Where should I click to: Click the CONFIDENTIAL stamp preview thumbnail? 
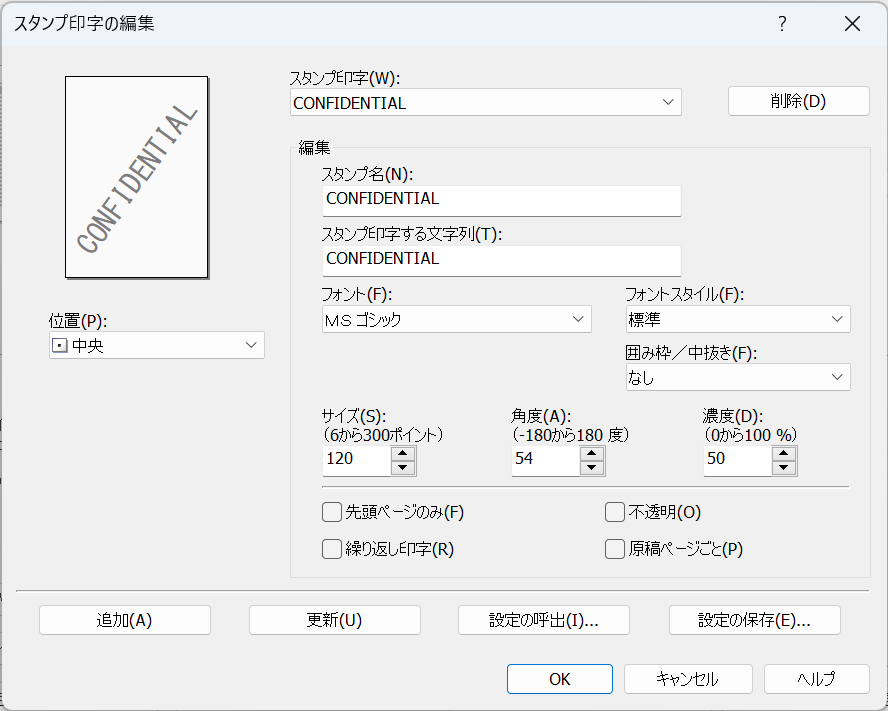[137, 177]
